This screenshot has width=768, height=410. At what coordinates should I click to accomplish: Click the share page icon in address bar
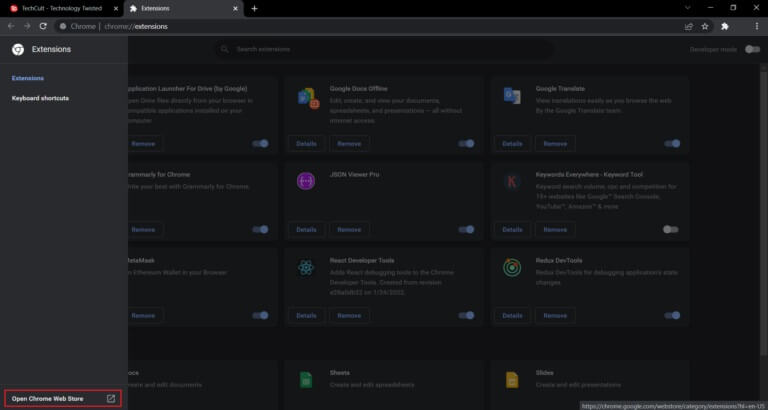click(x=689, y=26)
